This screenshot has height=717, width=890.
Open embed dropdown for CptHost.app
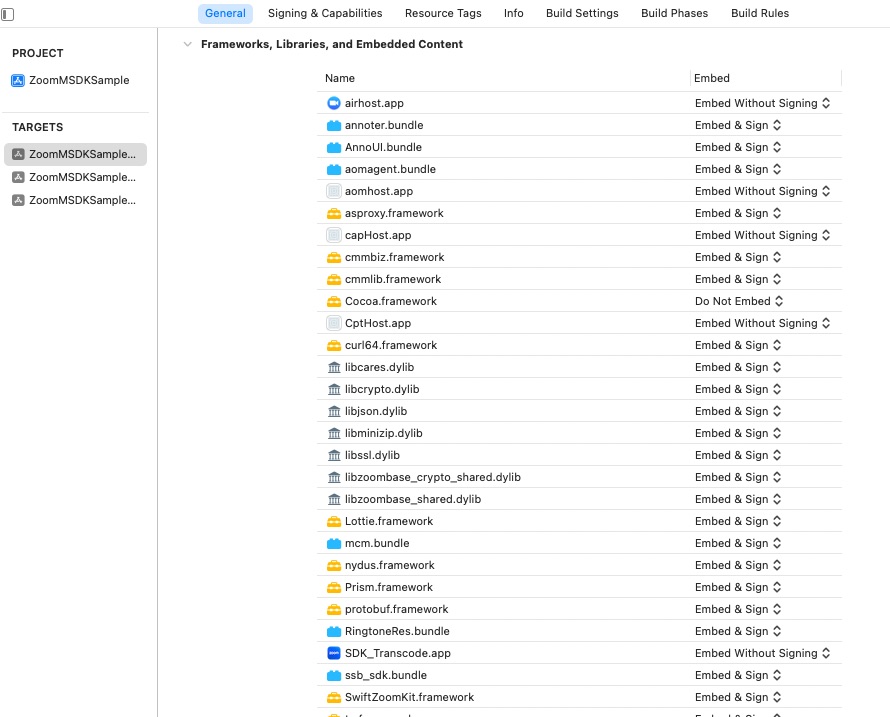point(762,324)
